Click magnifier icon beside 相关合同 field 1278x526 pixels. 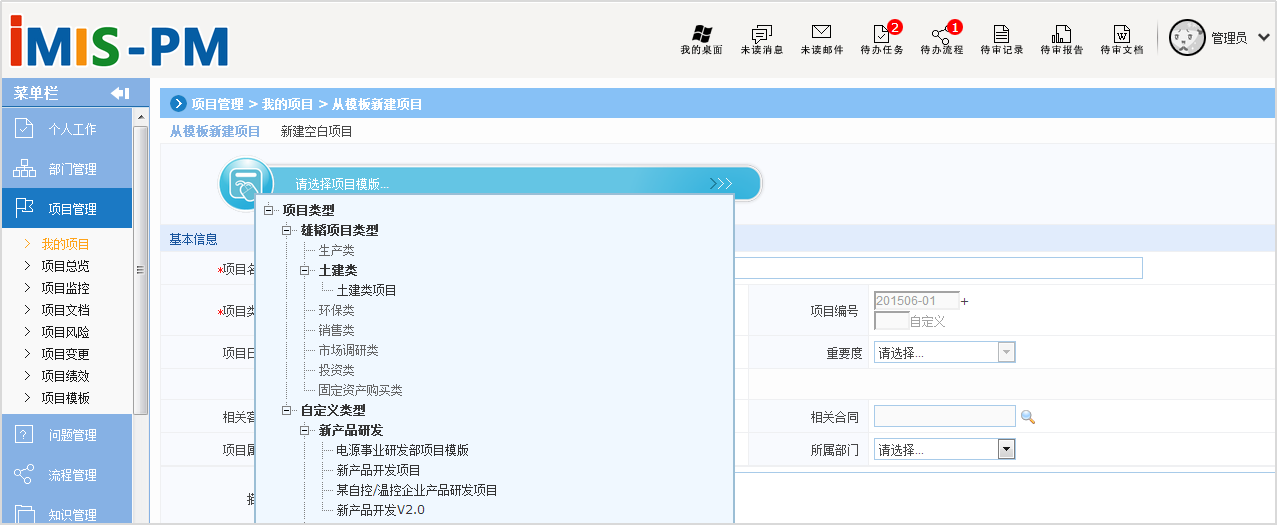pos(1027,417)
